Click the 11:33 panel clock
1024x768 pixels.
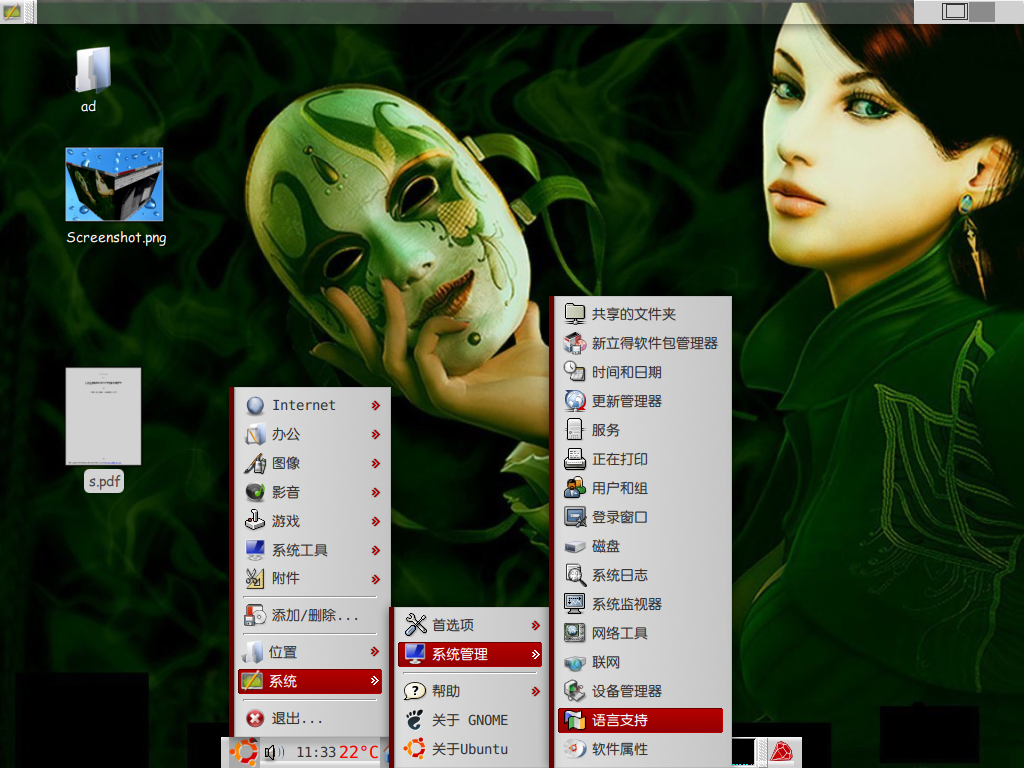(x=316, y=752)
